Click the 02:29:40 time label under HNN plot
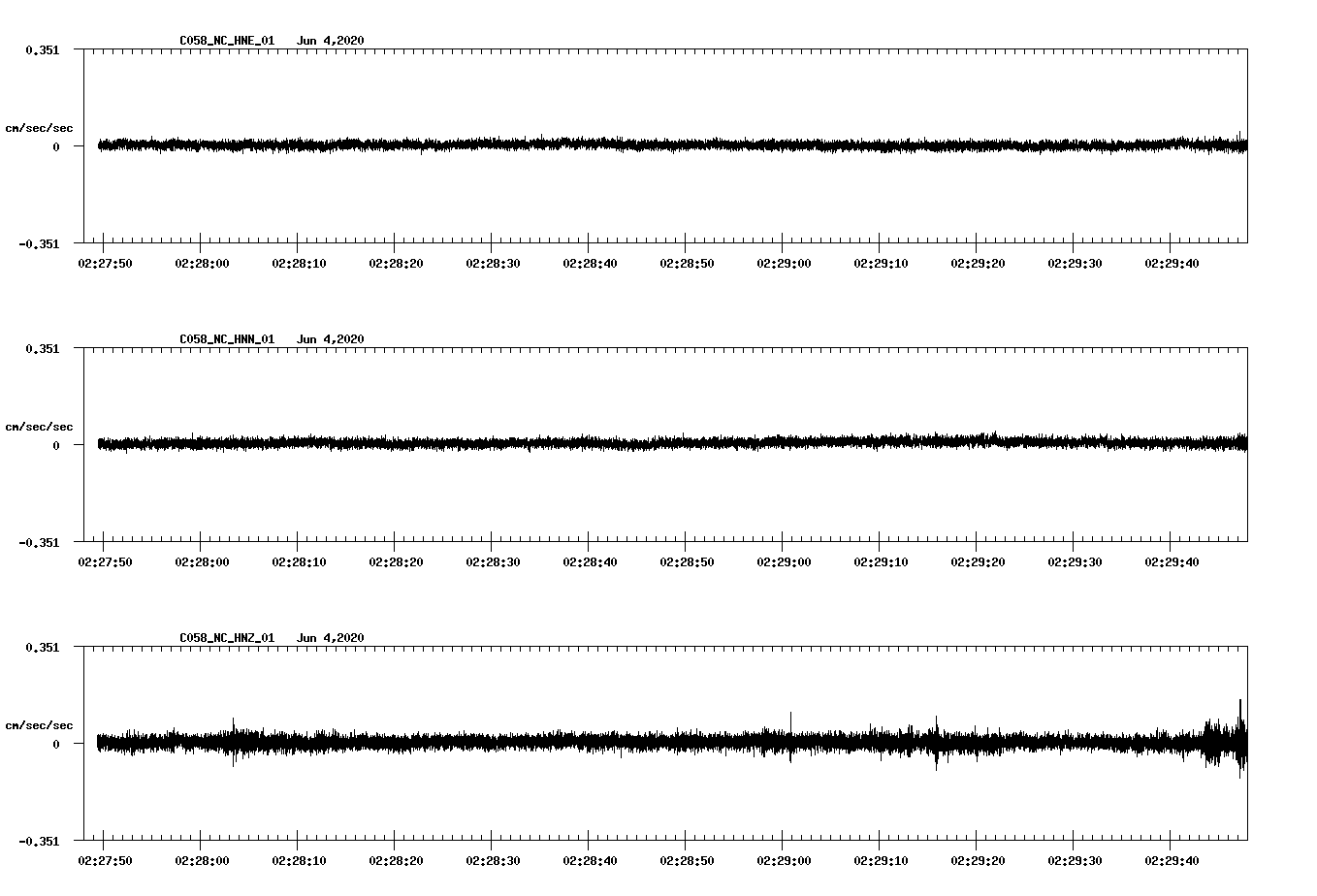 (1172, 562)
